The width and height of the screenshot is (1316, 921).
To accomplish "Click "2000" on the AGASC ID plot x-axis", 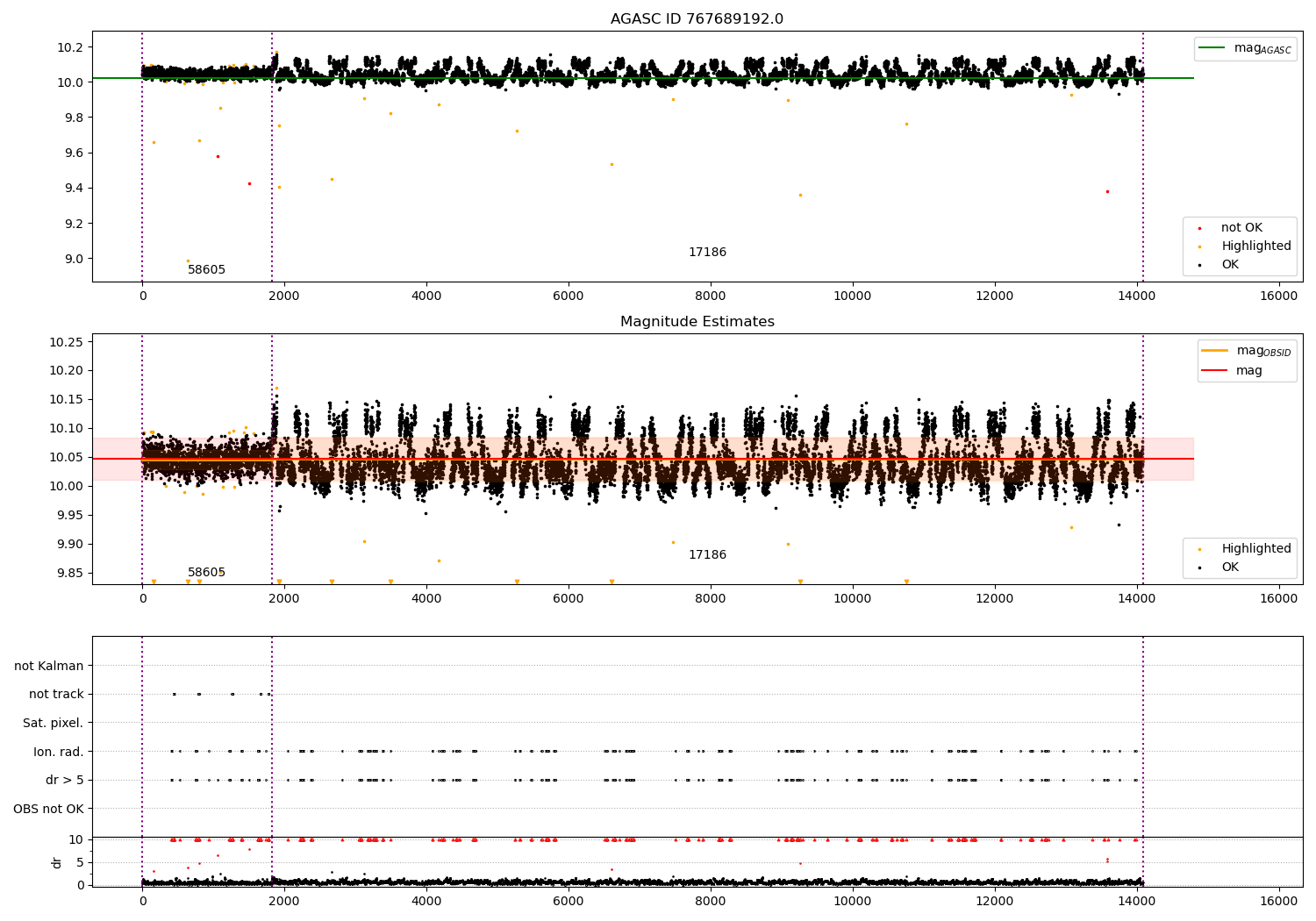I will [x=284, y=296].
